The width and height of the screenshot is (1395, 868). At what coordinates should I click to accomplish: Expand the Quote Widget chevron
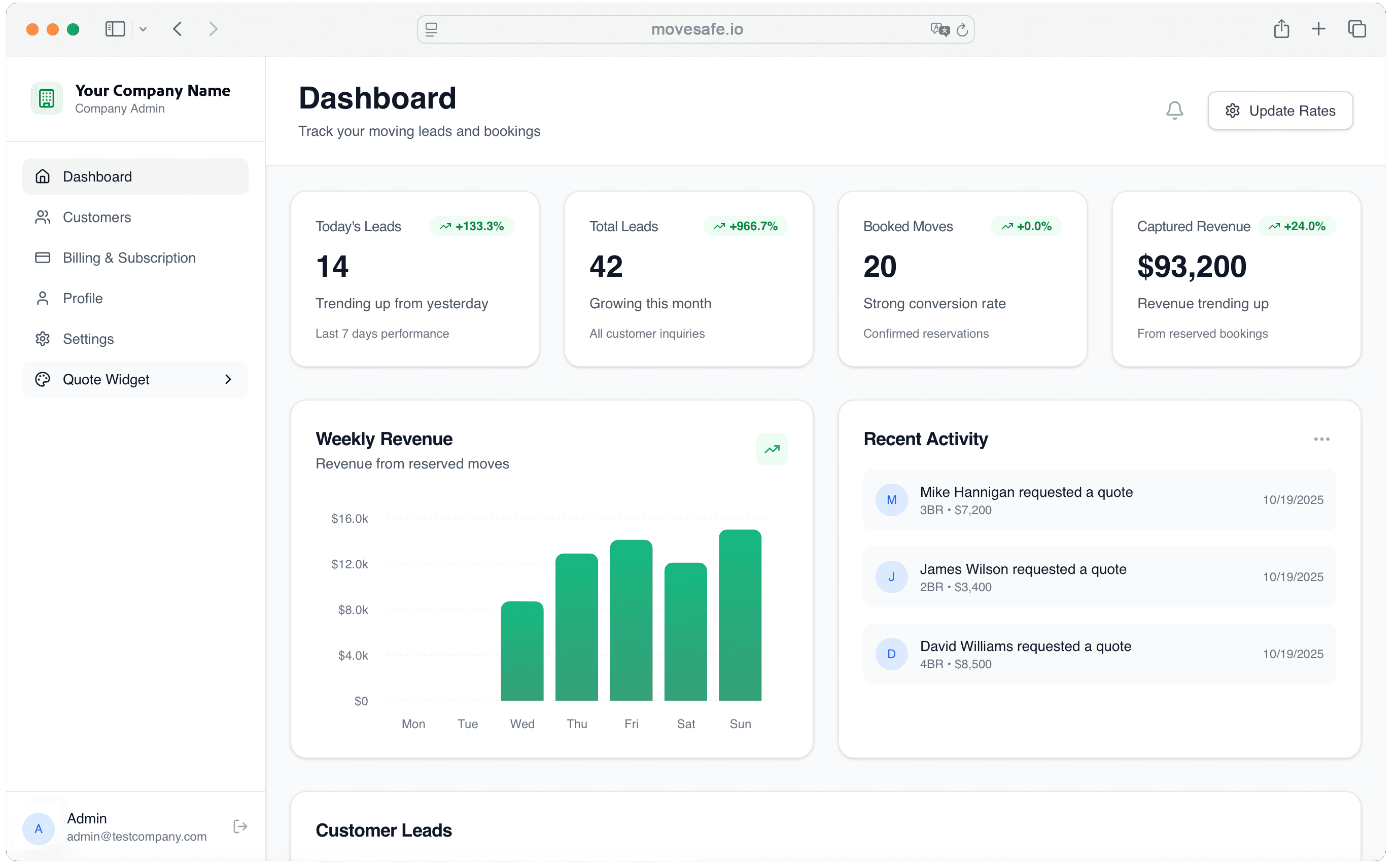pos(228,379)
